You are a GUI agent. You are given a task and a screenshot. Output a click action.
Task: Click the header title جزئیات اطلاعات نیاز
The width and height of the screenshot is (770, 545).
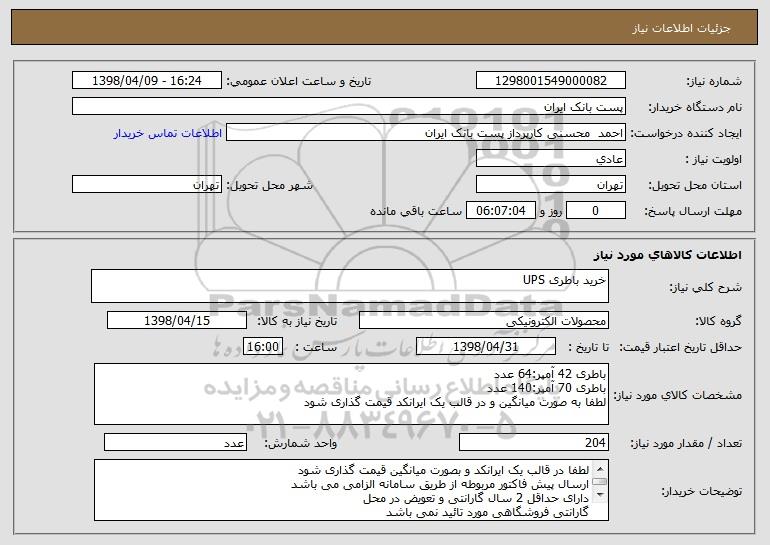coord(681,28)
